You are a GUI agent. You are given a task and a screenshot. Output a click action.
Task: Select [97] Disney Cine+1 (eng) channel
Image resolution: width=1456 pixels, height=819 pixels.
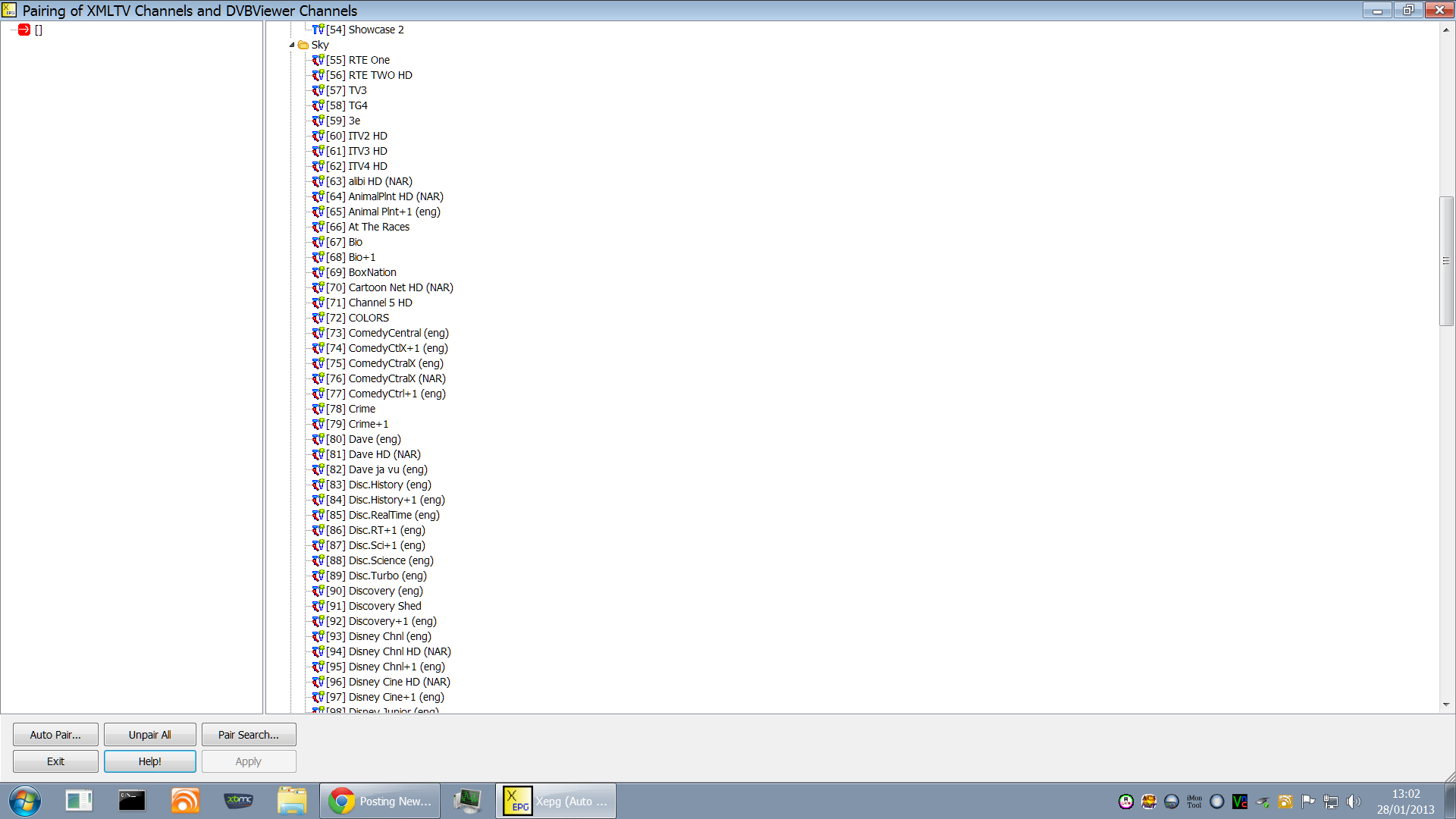385,697
